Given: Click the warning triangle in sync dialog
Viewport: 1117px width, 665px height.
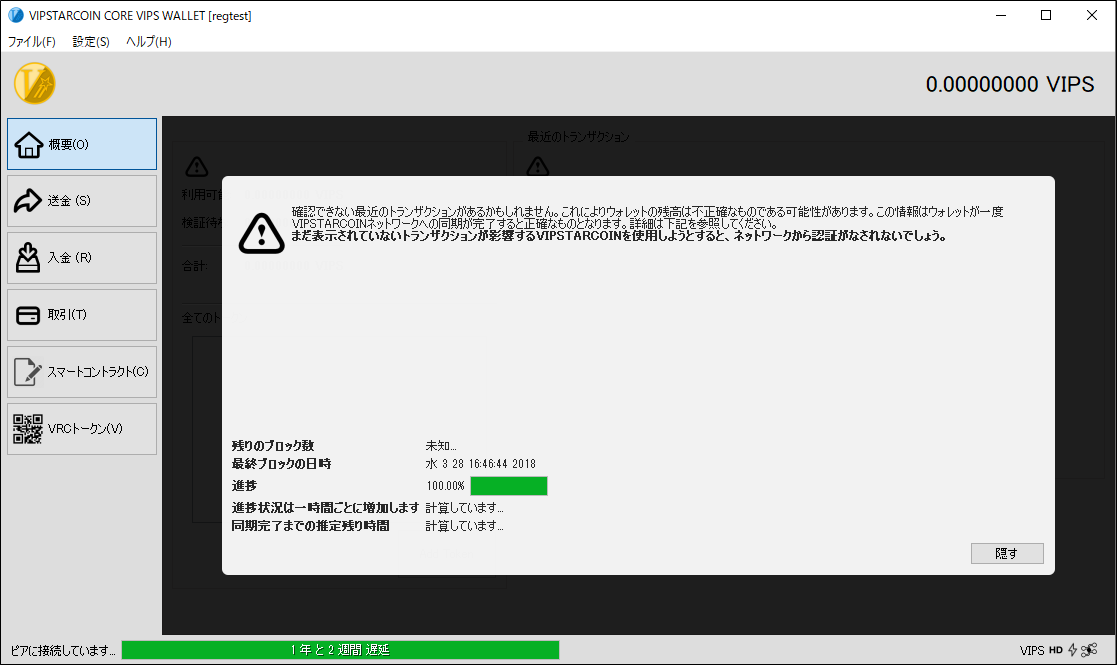Looking at the screenshot, I should (261, 233).
